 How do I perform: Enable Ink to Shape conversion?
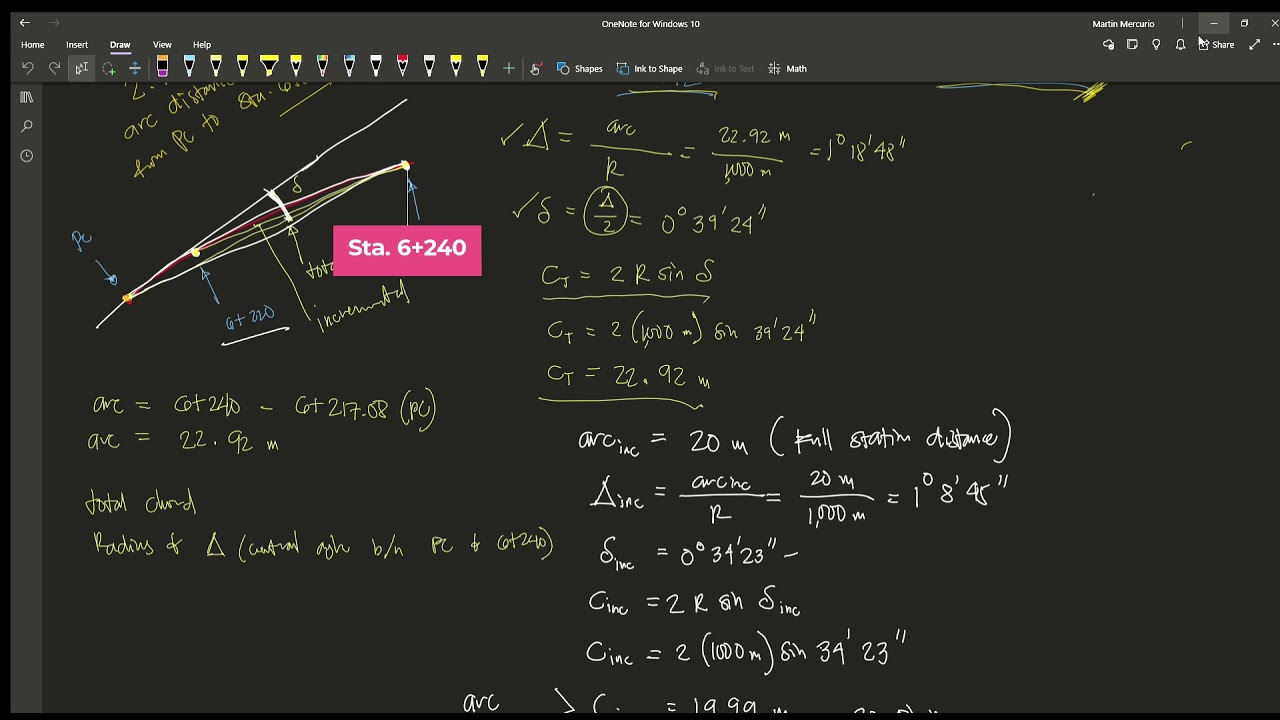[649, 68]
